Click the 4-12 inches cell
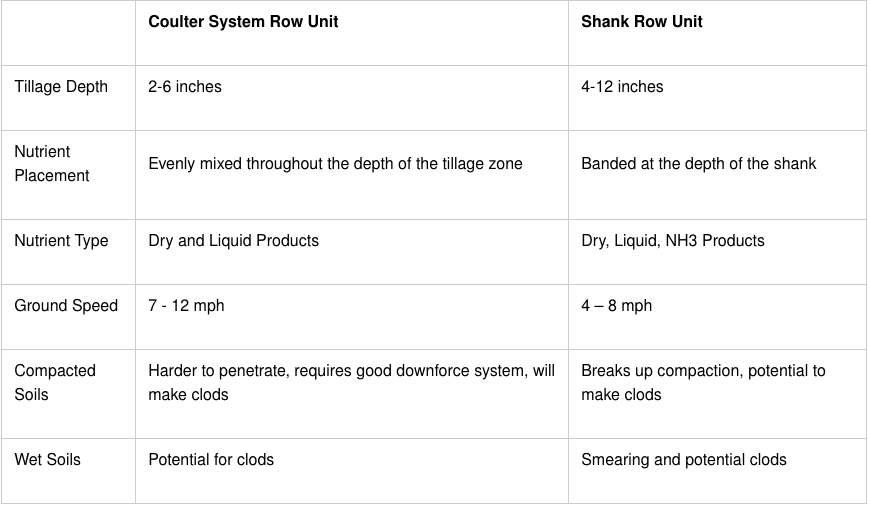The width and height of the screenshot is (869, 506). [622, 86]
